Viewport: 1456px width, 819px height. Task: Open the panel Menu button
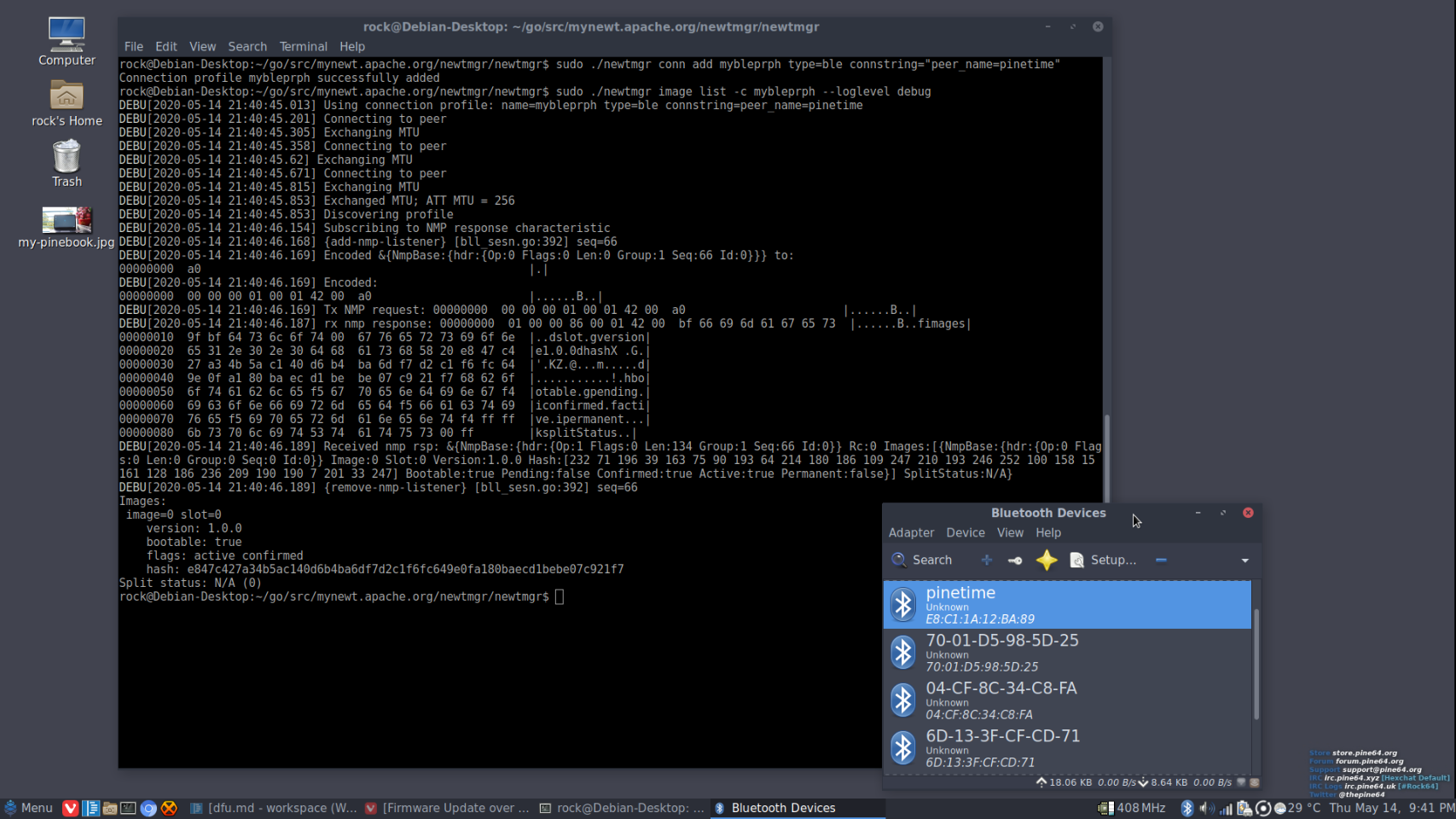pyautogui.click(x=28, y=808)
